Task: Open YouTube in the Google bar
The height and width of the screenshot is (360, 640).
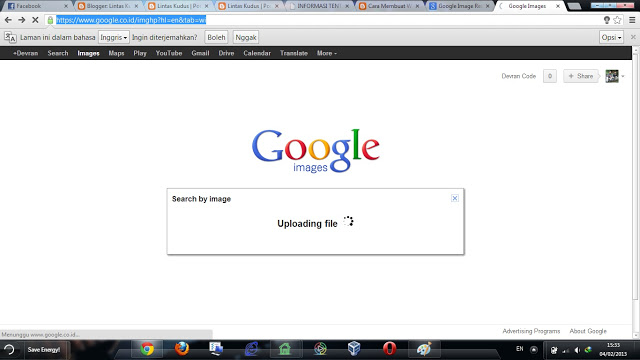Action: pyautogui.click(x=169, y=53)
